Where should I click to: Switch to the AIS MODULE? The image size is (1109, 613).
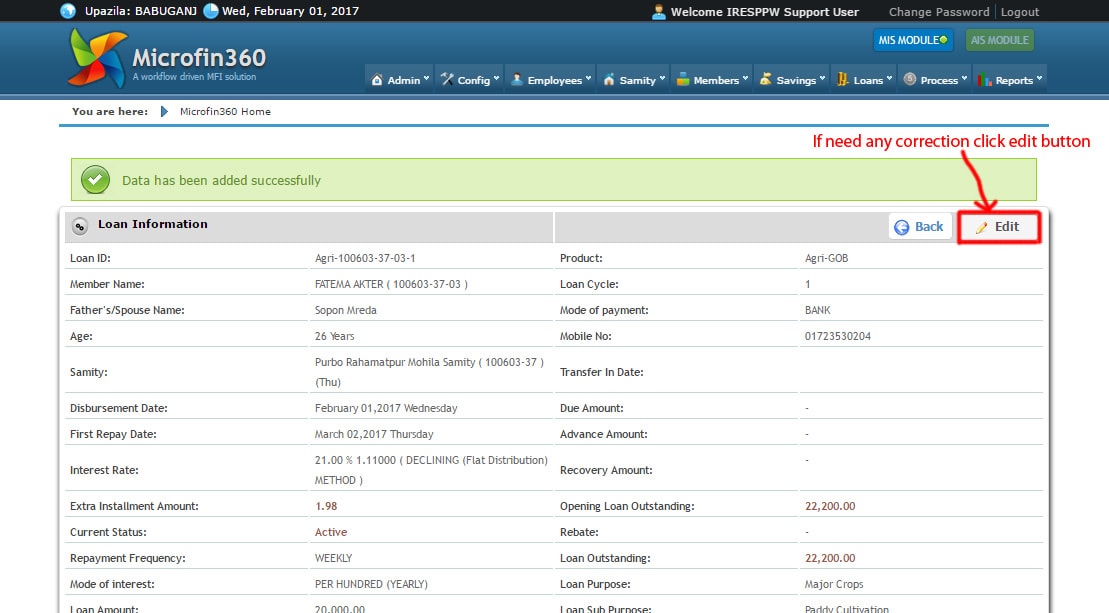click(x=1000, y=41)
